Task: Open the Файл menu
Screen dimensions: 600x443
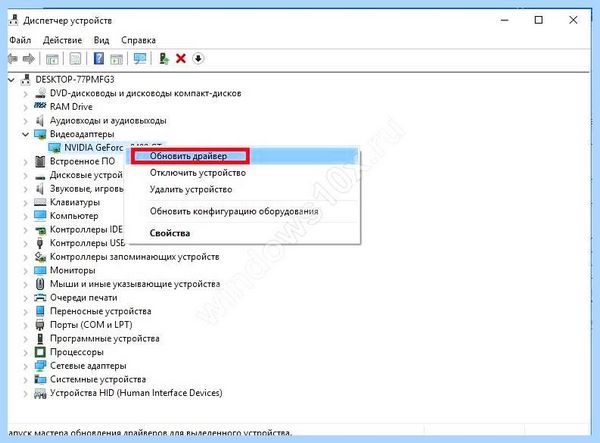Action: 20,40
